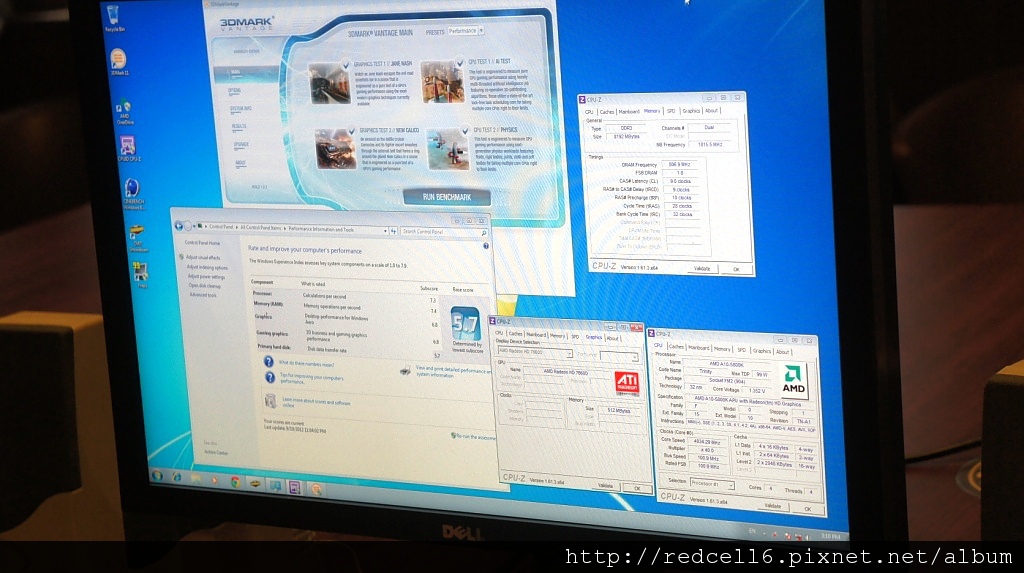The image size is (1024, 573).
Task: Open the Open disk cleanup link
Action: 205,286
